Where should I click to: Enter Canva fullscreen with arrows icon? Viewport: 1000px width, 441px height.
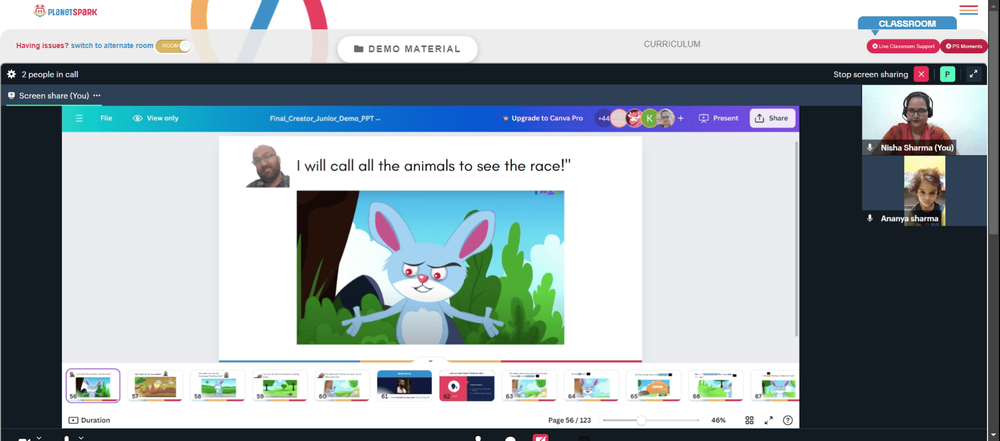(x=768, y=420)
